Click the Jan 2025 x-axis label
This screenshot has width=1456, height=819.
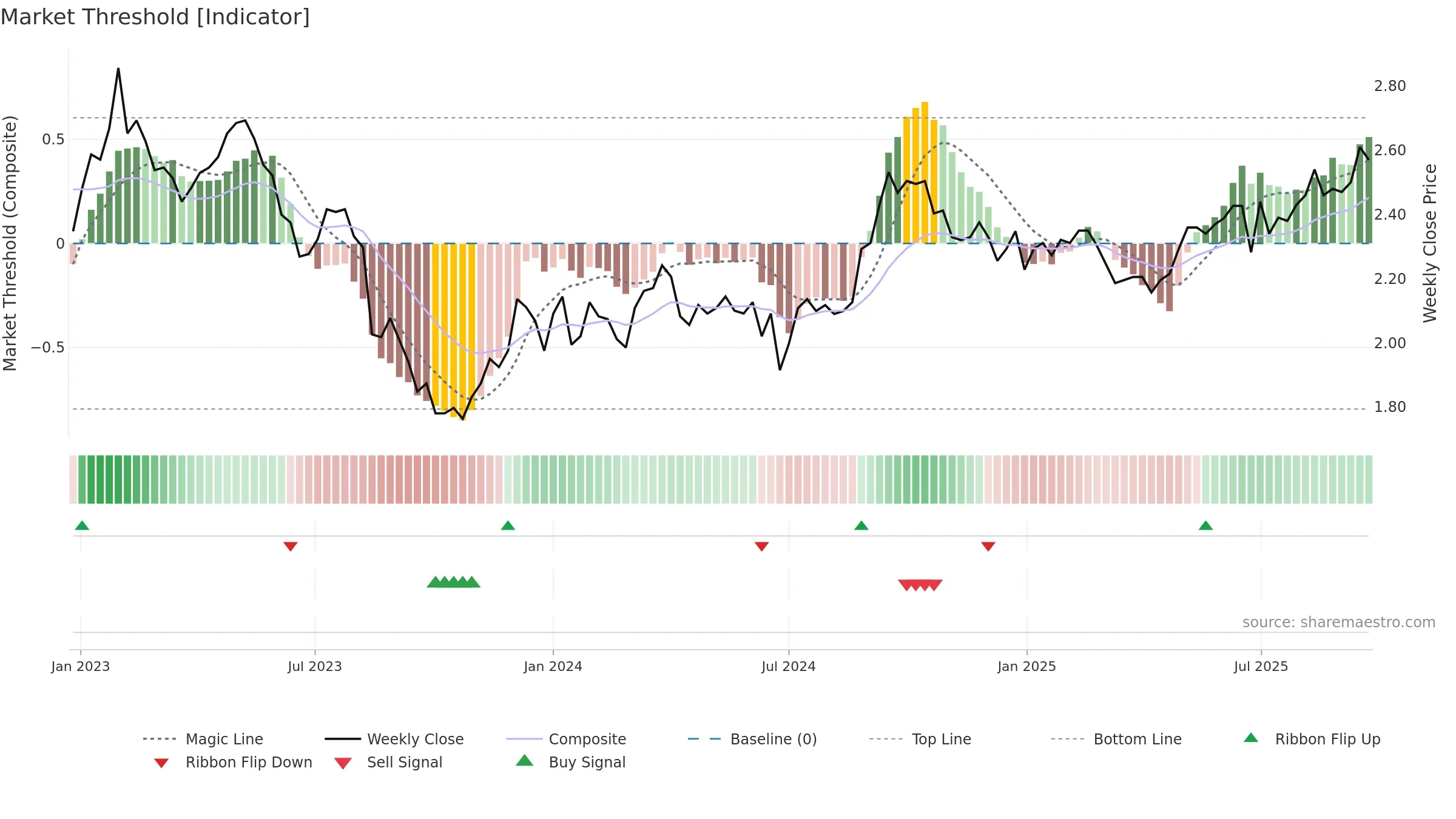coord(1027,667)
